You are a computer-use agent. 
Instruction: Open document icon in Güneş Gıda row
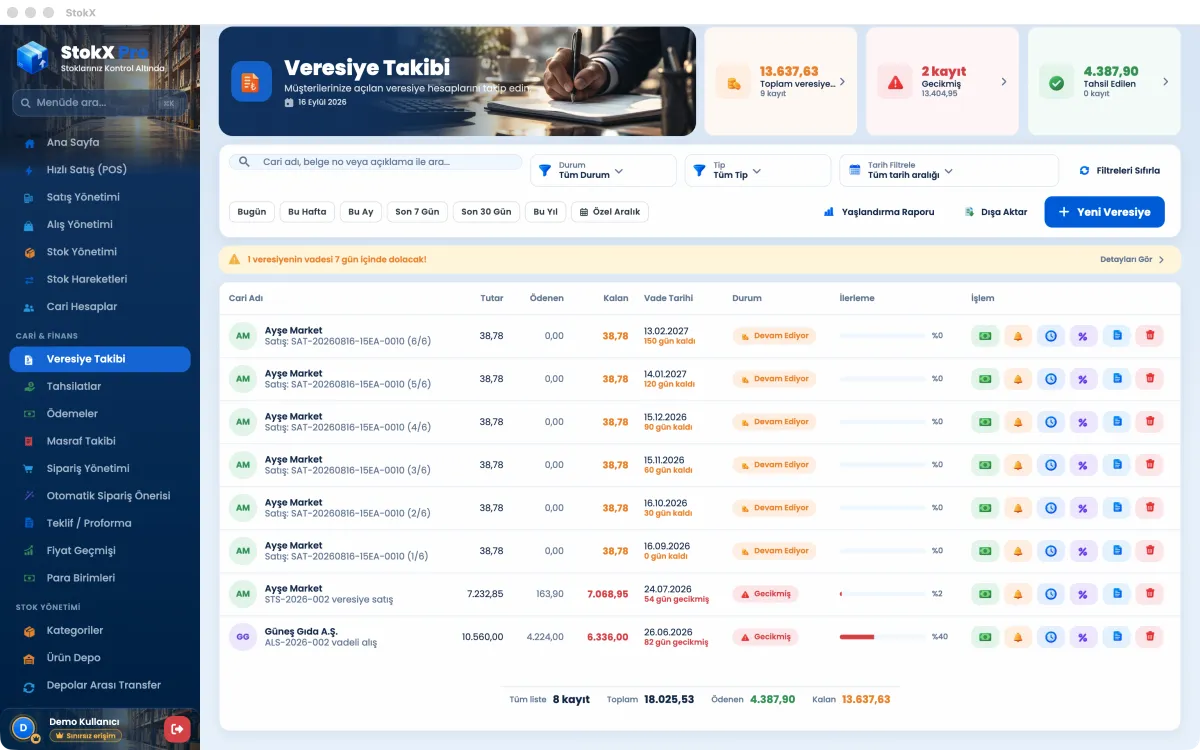(1117, 637)
